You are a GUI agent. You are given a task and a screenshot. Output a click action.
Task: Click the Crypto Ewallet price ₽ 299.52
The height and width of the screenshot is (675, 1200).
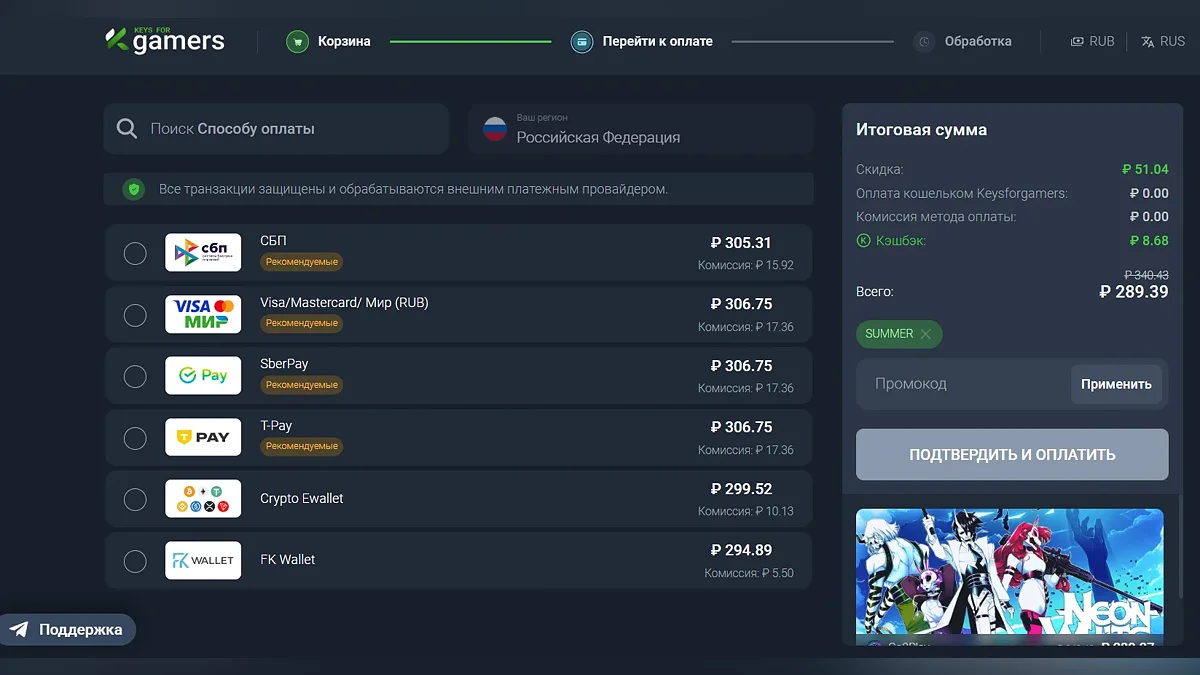click(x=741, y=489)
